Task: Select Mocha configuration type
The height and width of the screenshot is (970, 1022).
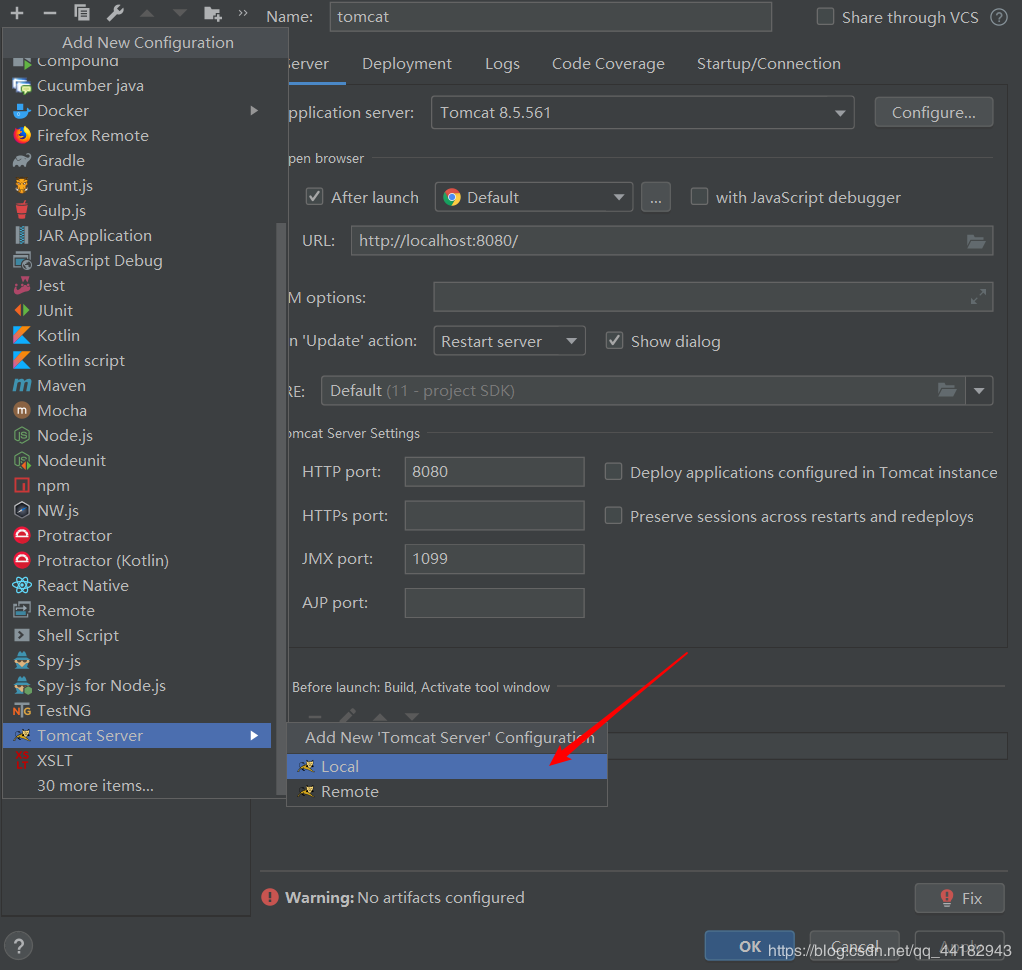Action: click(137, 411)
